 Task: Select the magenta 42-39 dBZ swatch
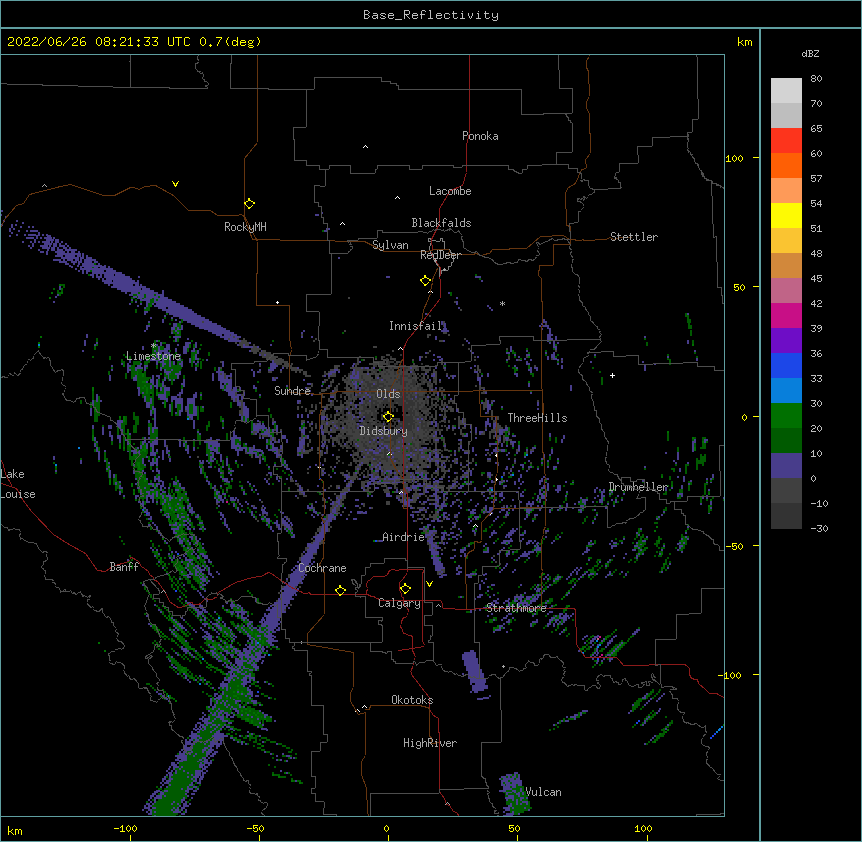[786, 315]
